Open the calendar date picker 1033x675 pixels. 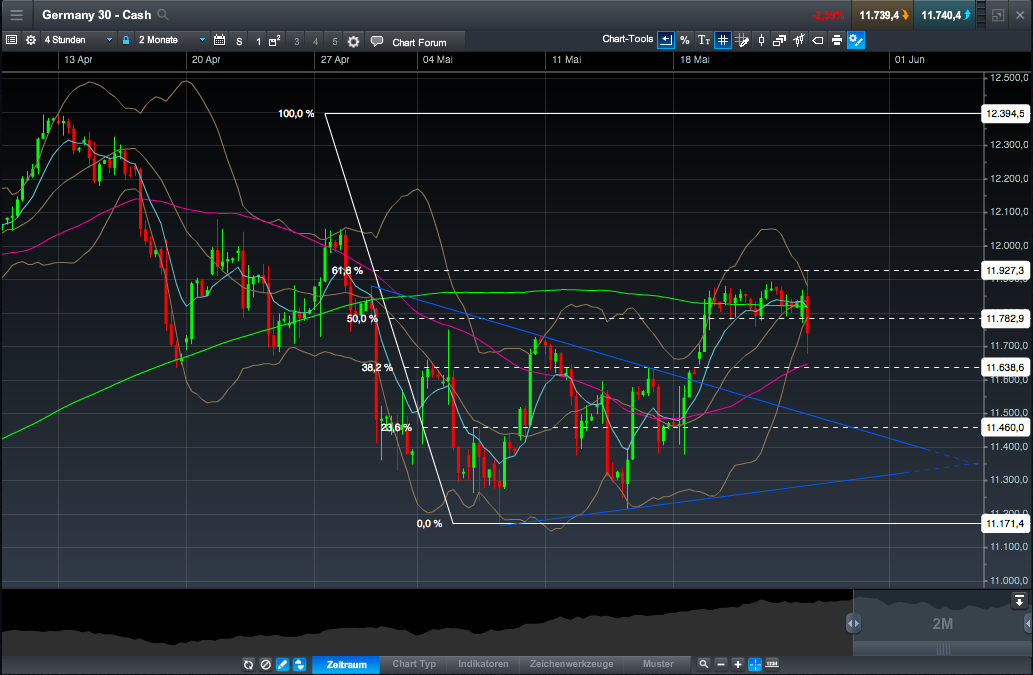coord(219,40)
